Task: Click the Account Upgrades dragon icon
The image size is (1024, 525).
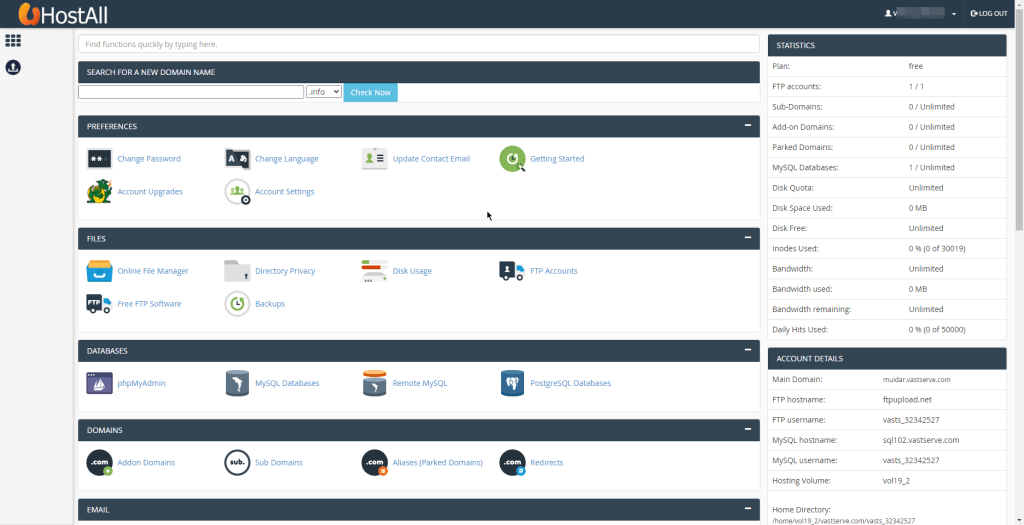Action: (99, 192)
